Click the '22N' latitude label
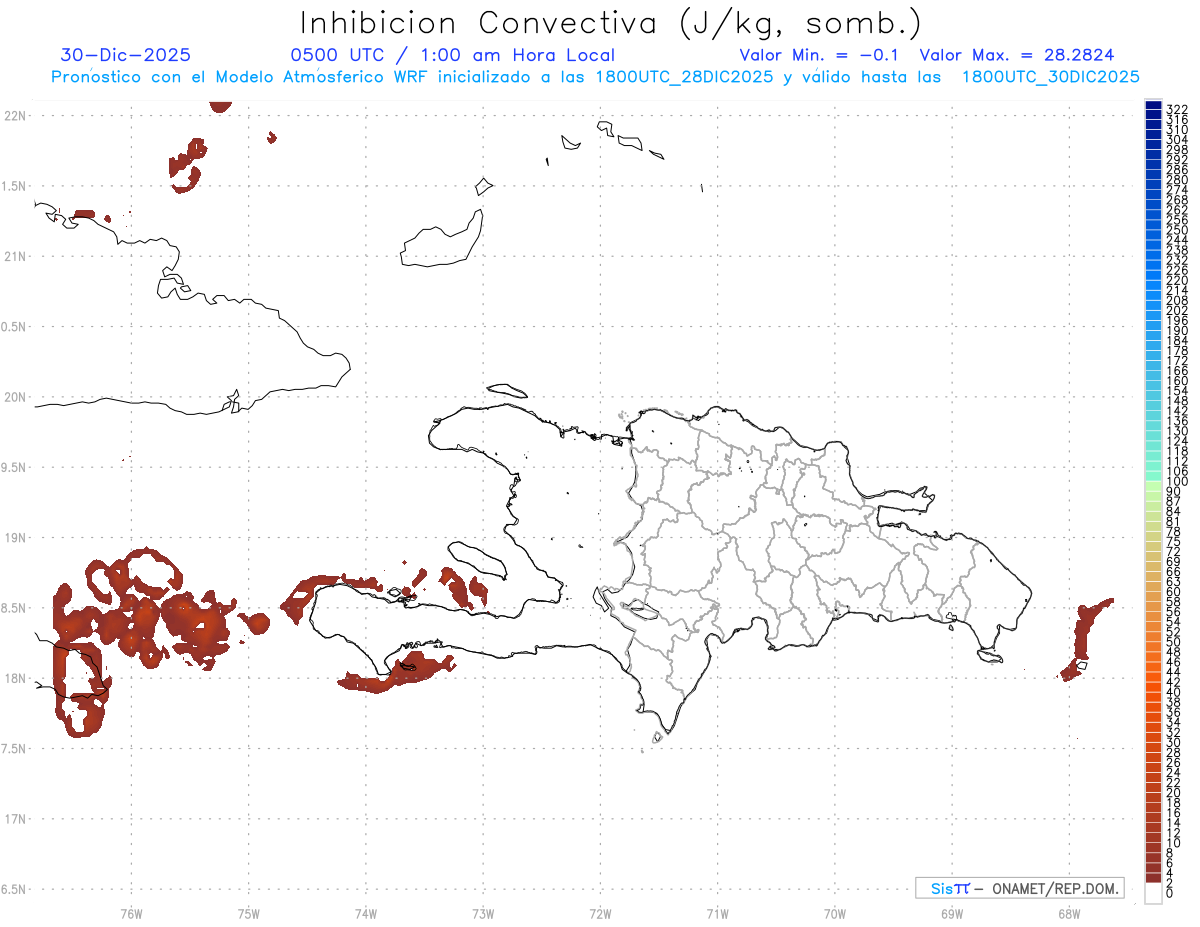 pos(14,115)
